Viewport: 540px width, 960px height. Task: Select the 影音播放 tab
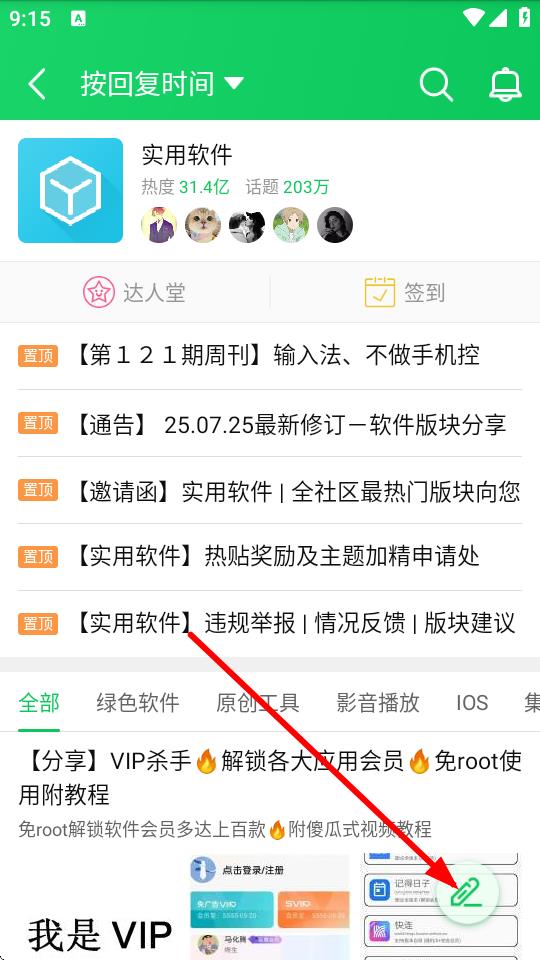pyautogui.click(x=378, y=702)
